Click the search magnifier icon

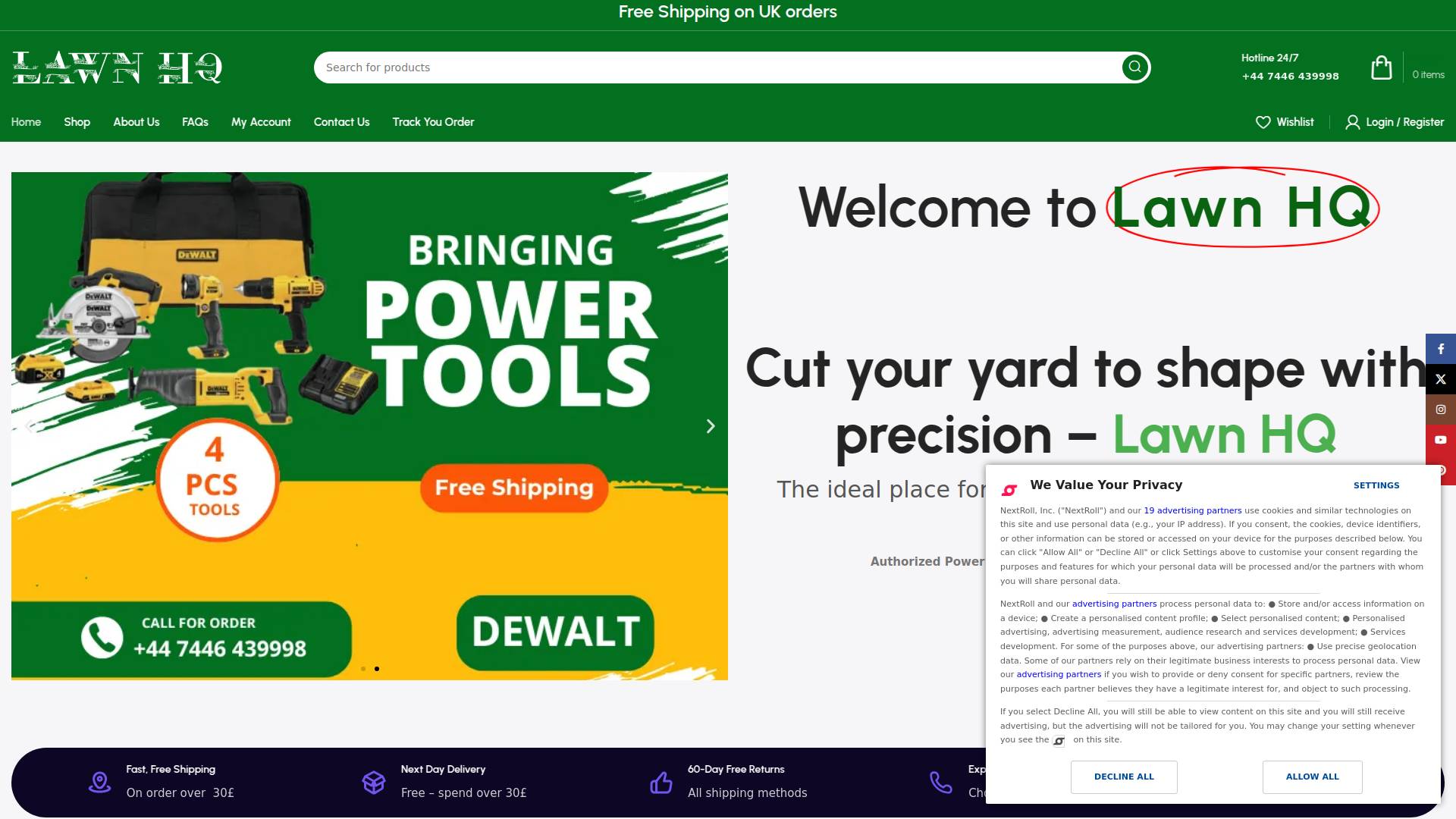point(1134,67)
